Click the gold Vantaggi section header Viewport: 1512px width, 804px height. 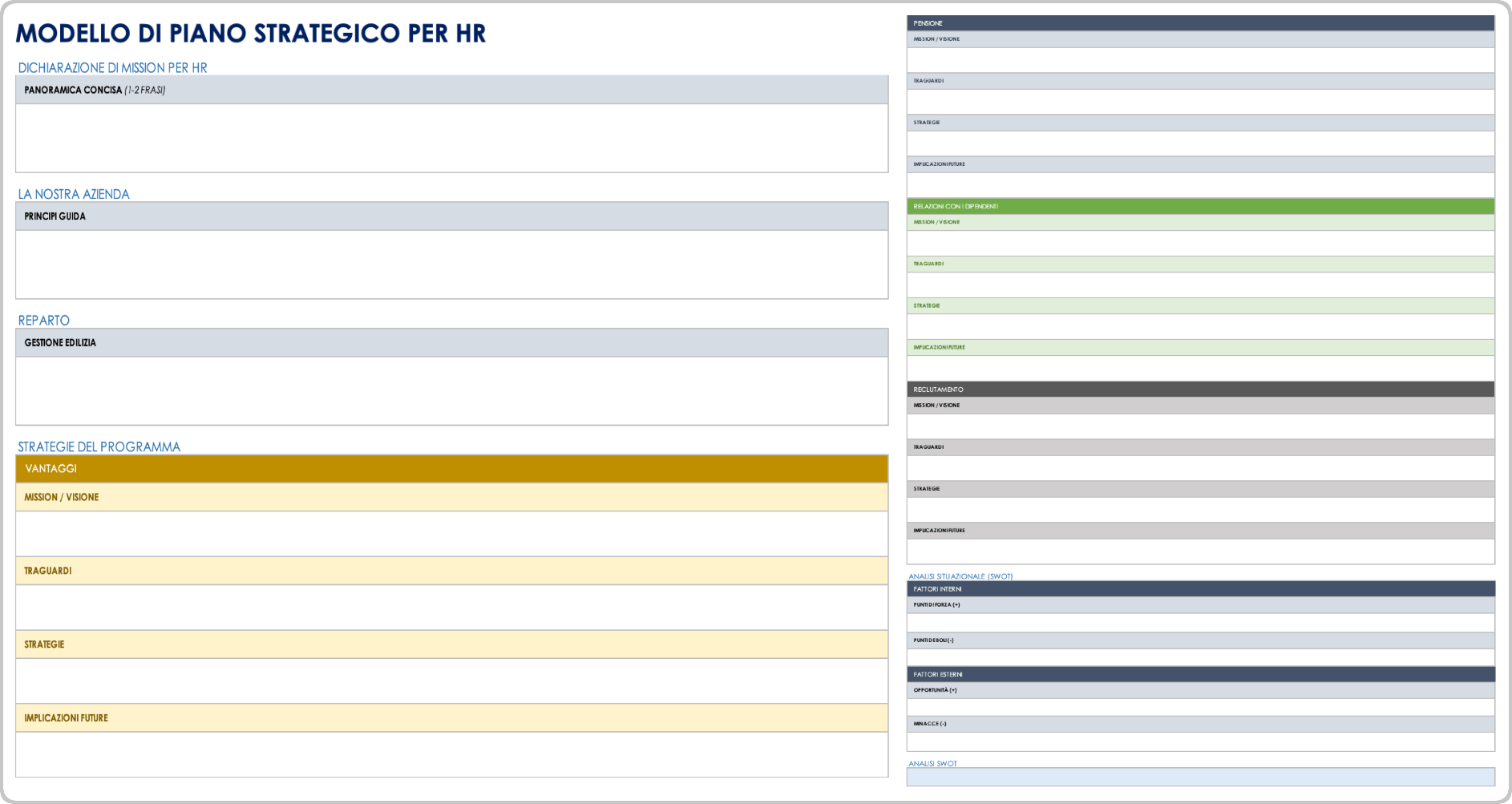pos(451,468)
